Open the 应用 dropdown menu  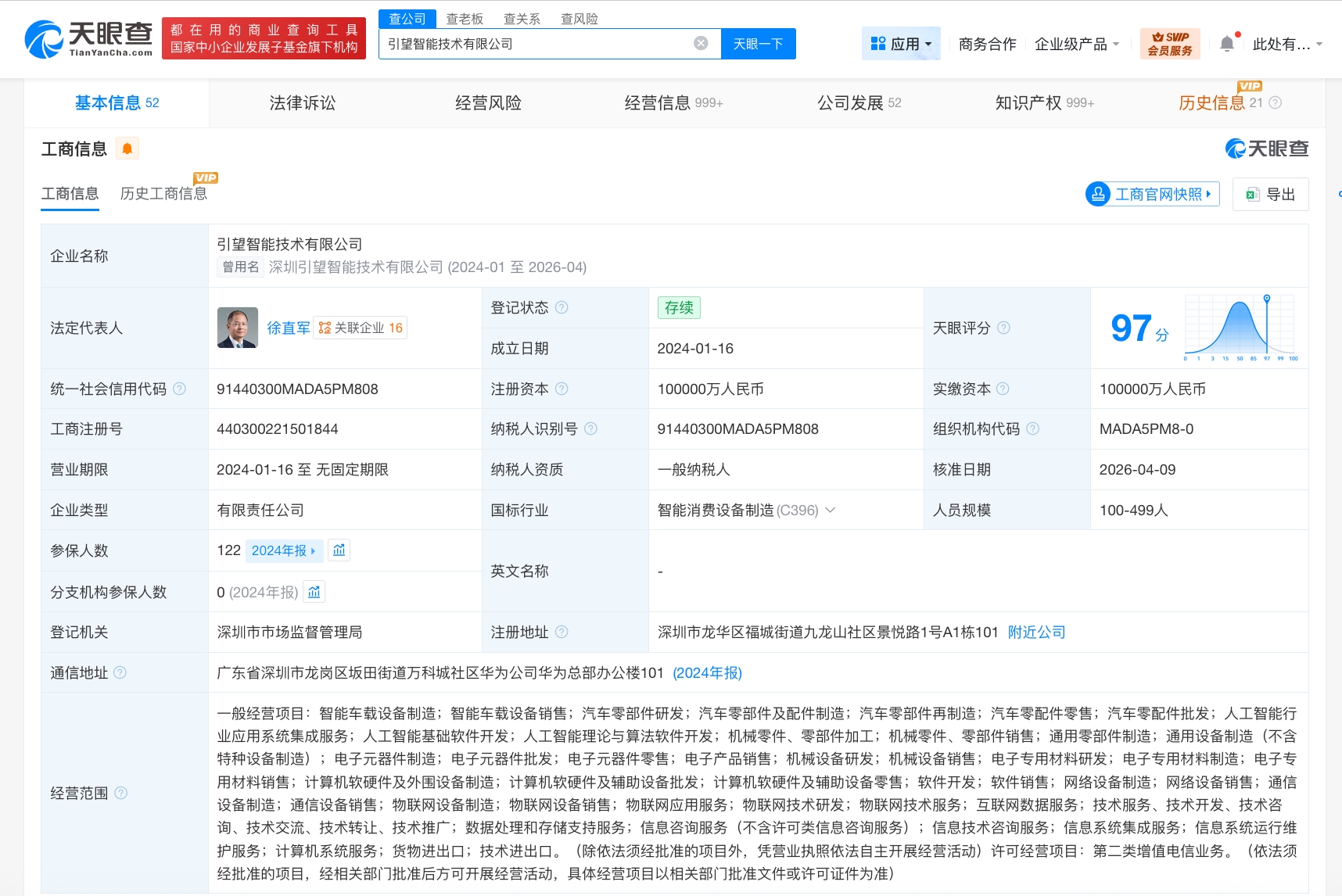(x=901, y=44)
